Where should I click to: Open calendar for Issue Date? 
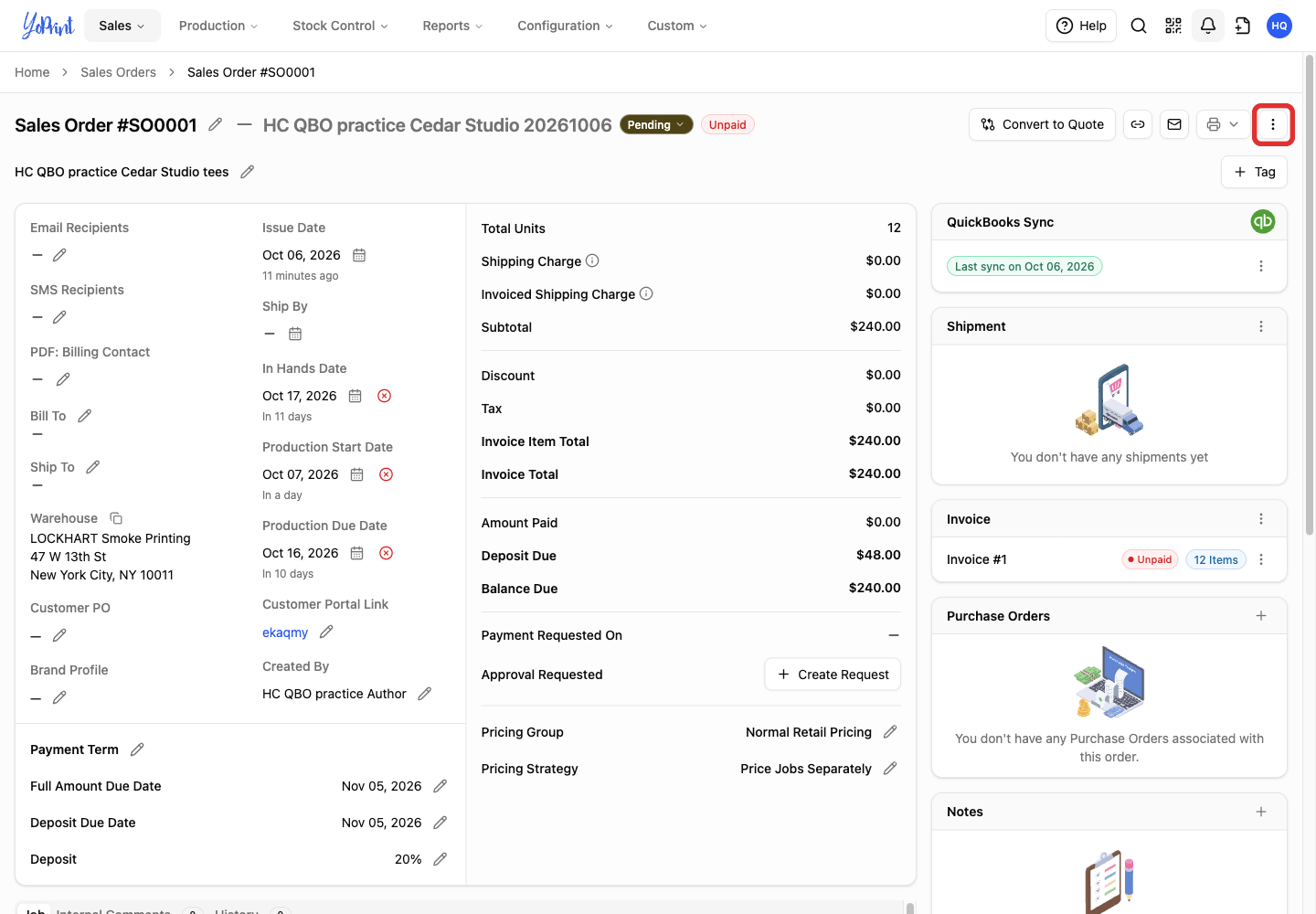(359, 255)
